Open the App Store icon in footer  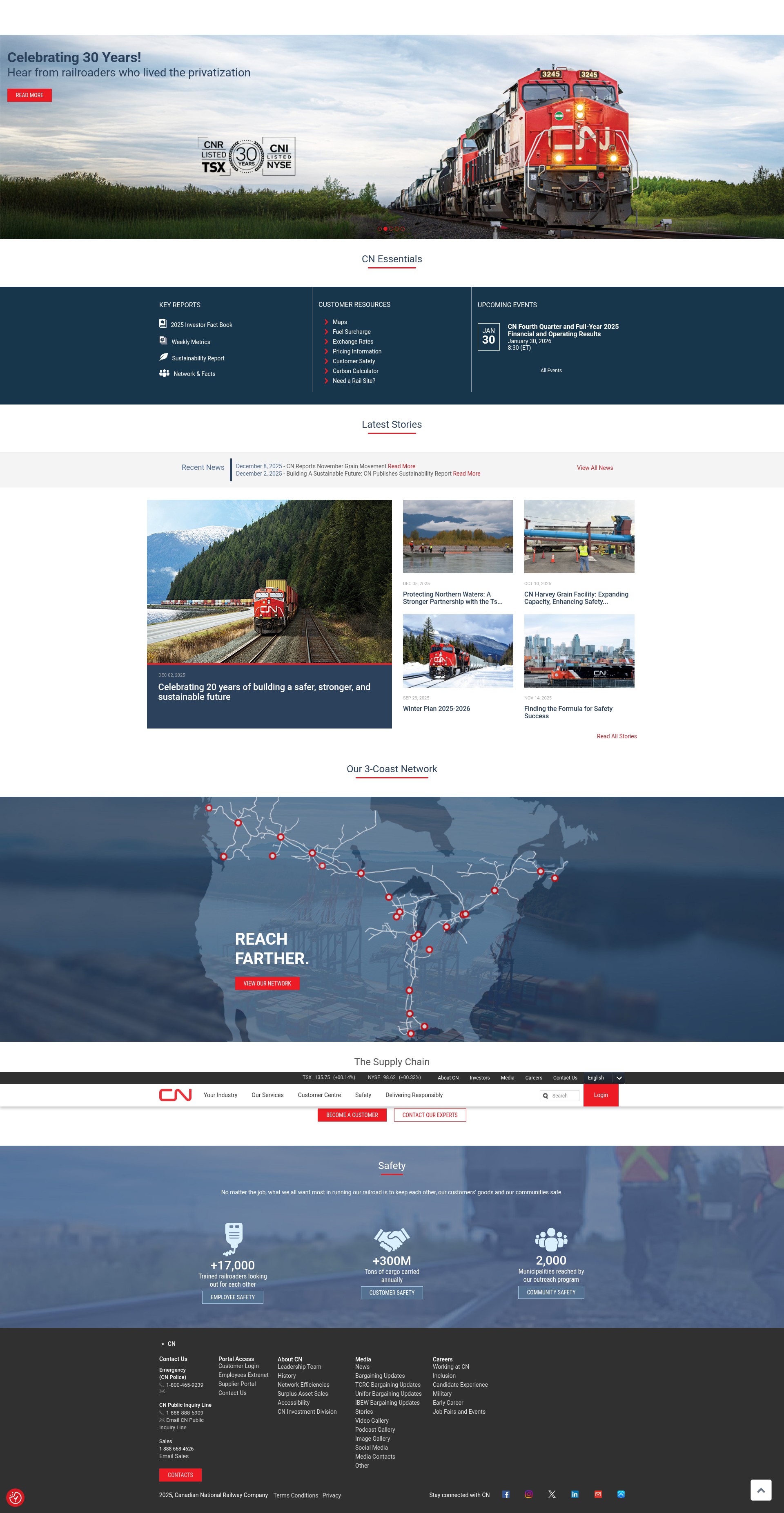[621, 1494]
